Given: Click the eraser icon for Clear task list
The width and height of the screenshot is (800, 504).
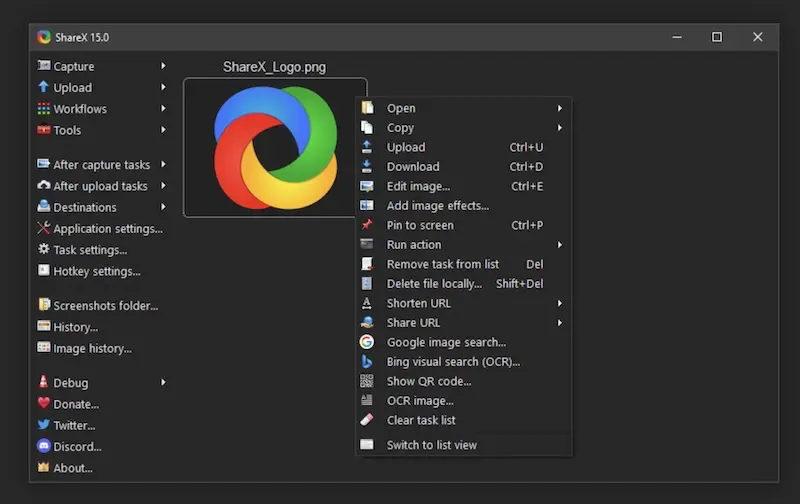Looking at the screenshot, I should pyautogui.click(x=367, y=420).
